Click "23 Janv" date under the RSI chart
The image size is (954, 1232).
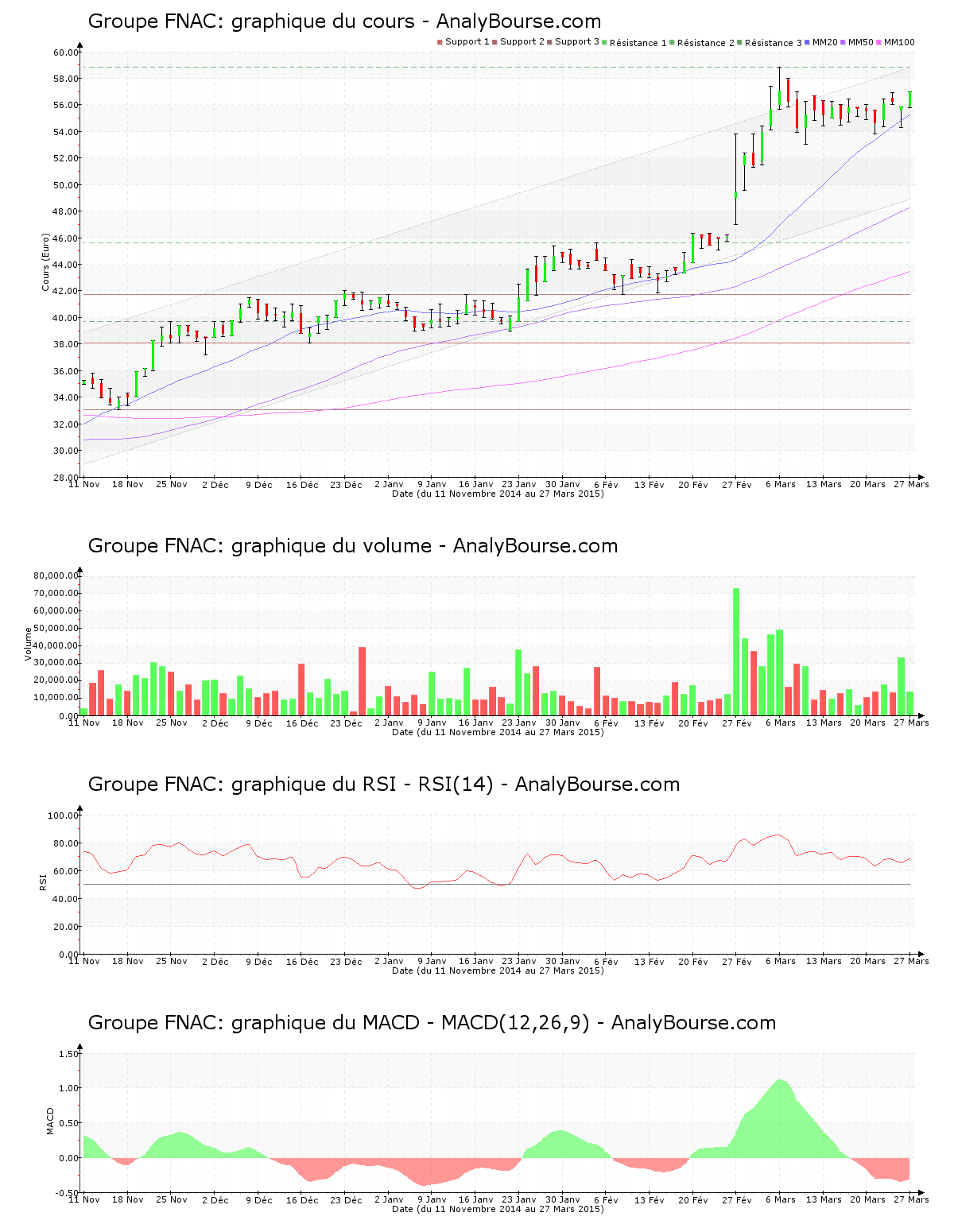(x=519, y=961)
